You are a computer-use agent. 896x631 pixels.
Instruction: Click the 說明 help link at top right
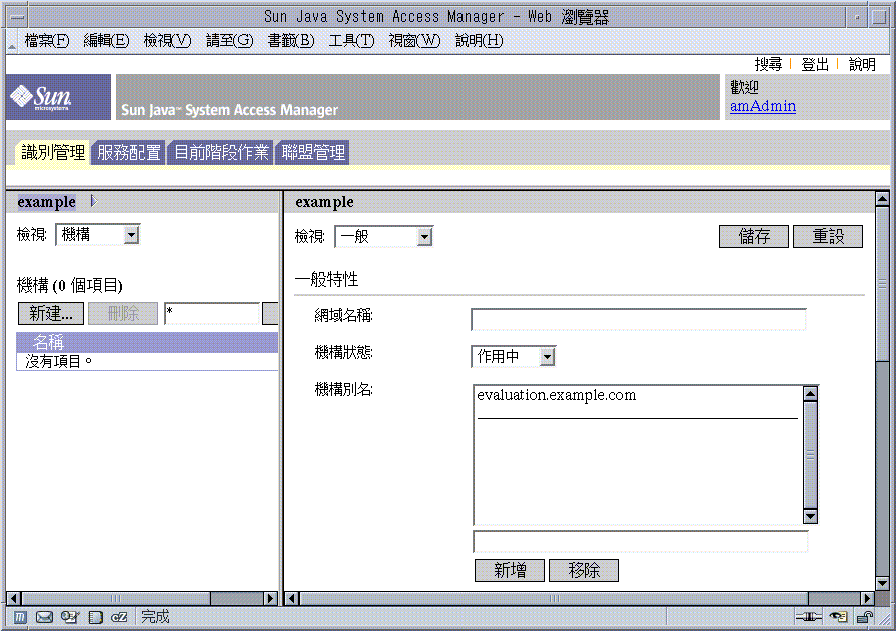pos(862,64)
